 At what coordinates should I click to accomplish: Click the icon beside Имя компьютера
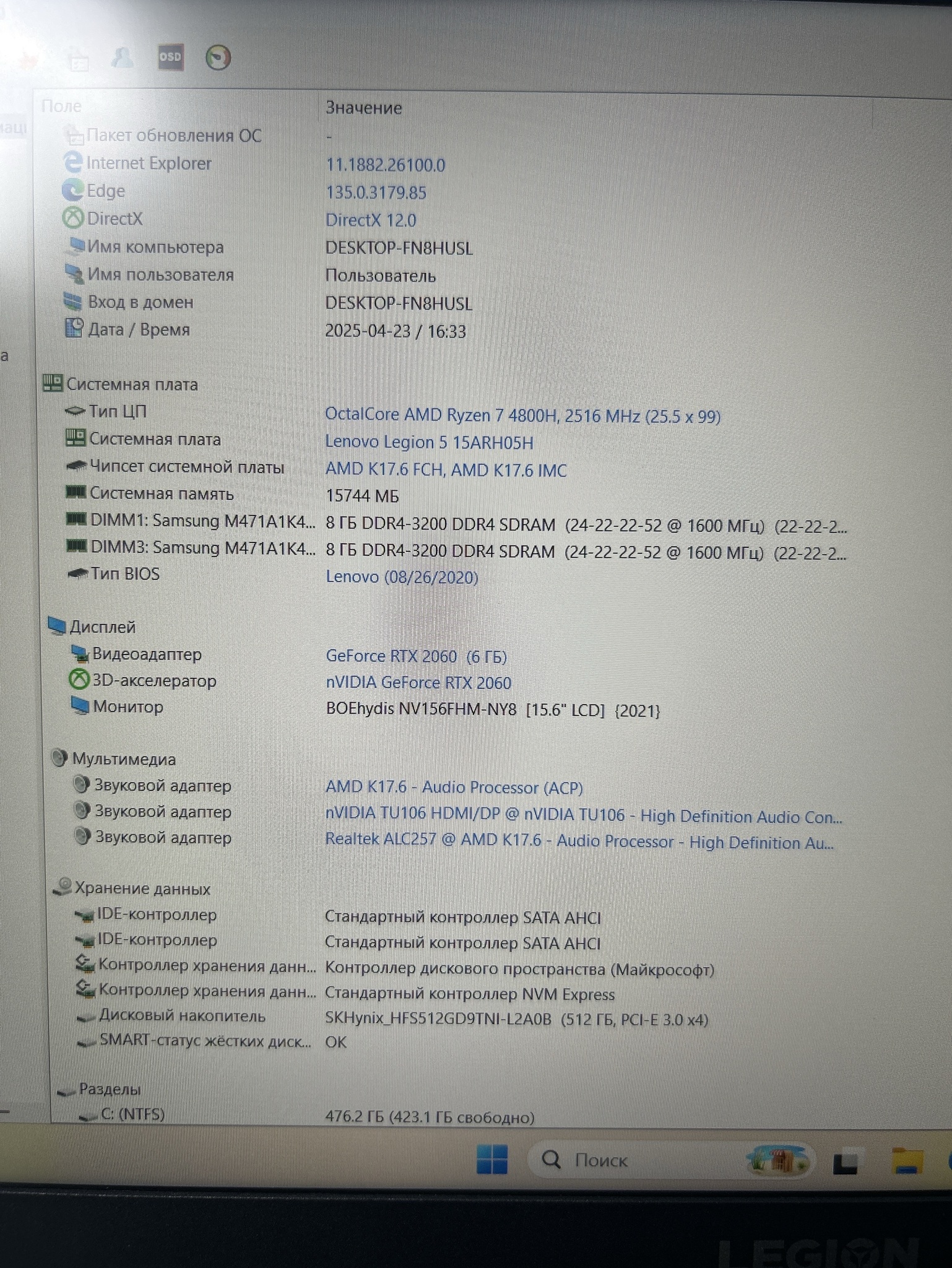coord(76,246)
